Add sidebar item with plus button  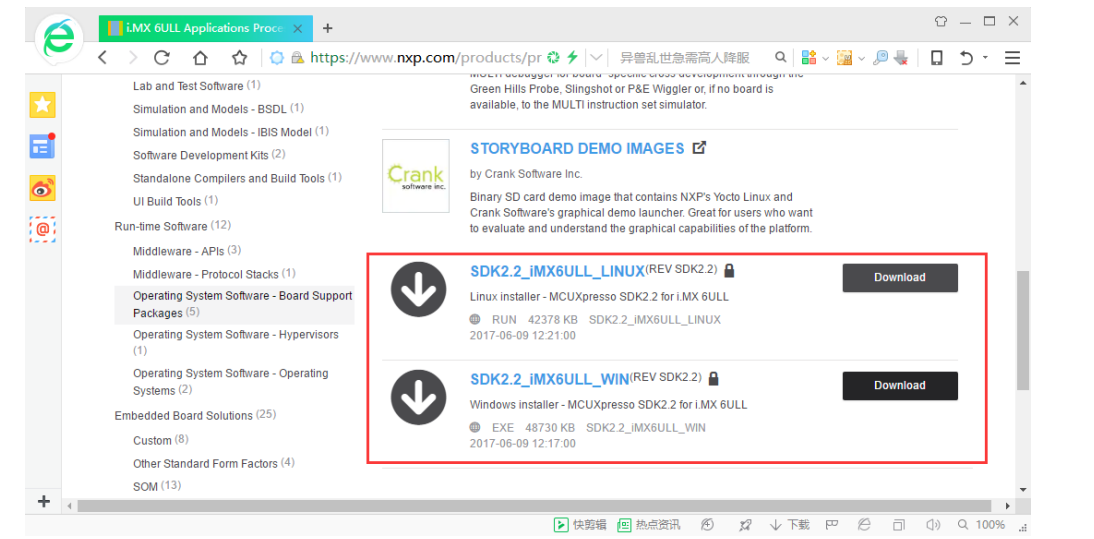pyautogui.click(x=44, y=501)
